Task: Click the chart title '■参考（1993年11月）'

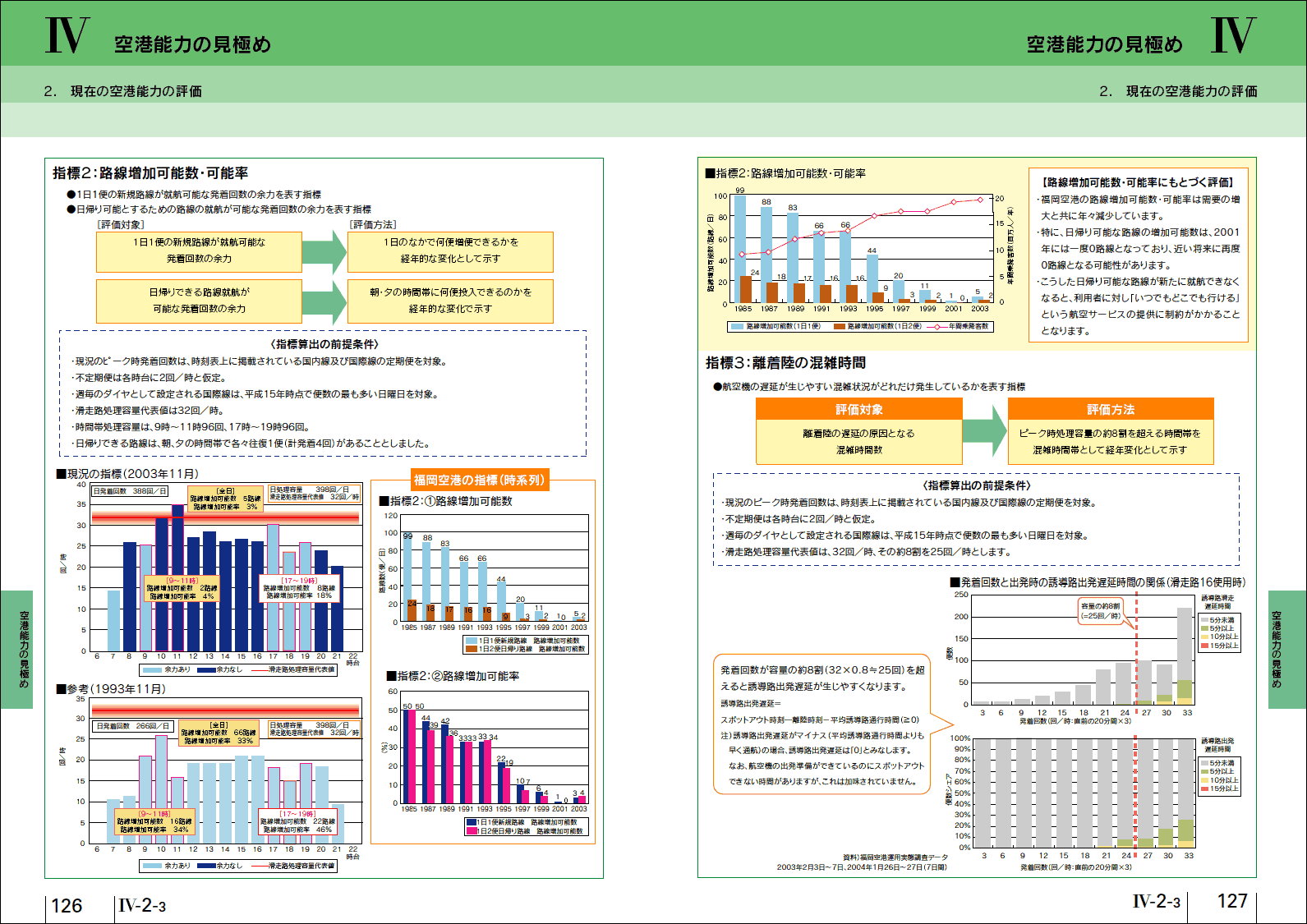Action: pos(111,689)
